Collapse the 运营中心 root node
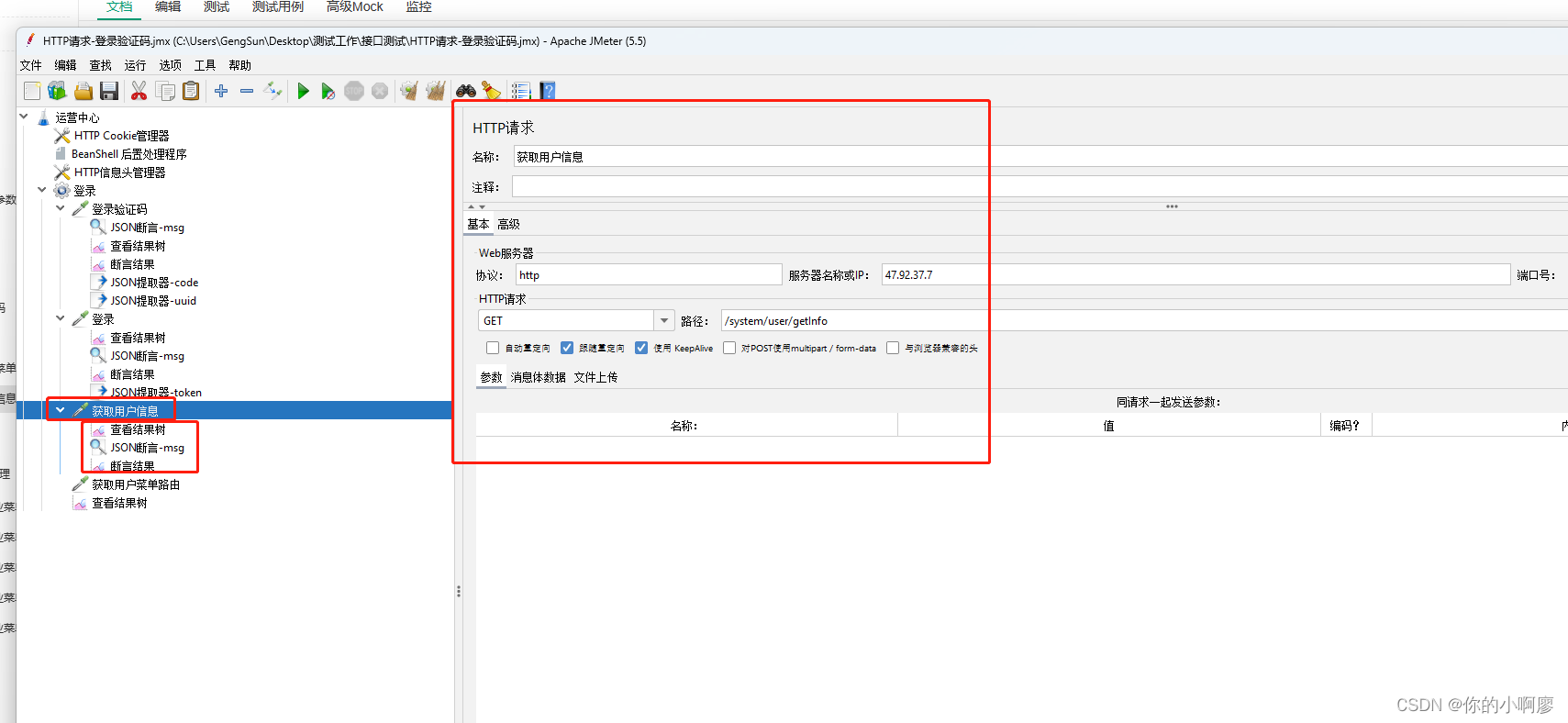1568x723 pixels. (x=24, y=117)
